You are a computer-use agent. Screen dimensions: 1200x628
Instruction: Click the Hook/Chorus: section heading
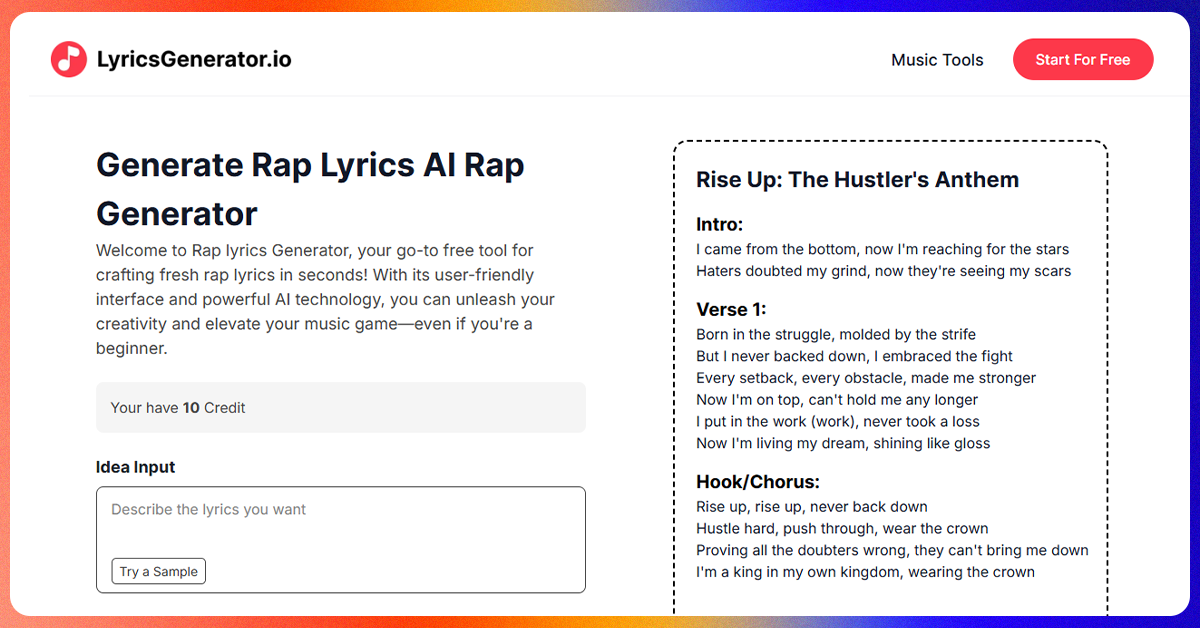[758, 482]
